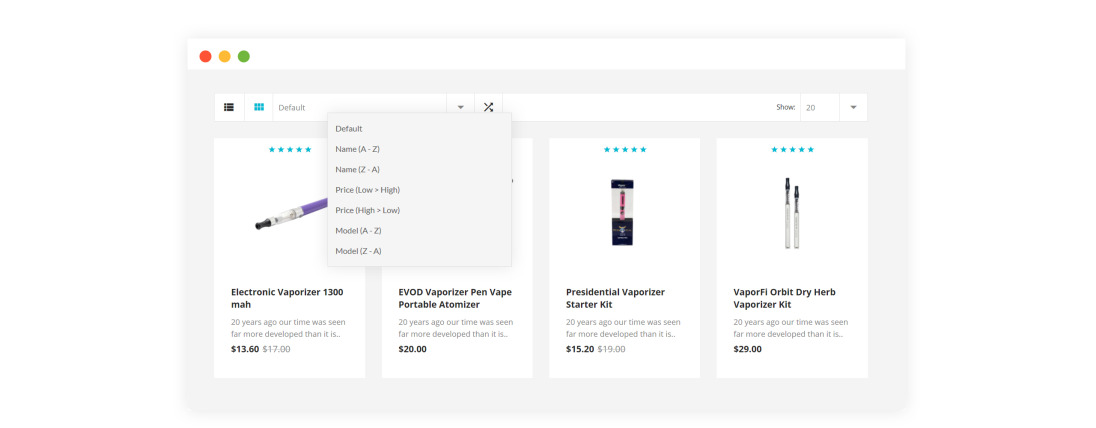1096x428 pixels.
Task: Expand the Show count dropdown arrow
Action: coord(853,107)
